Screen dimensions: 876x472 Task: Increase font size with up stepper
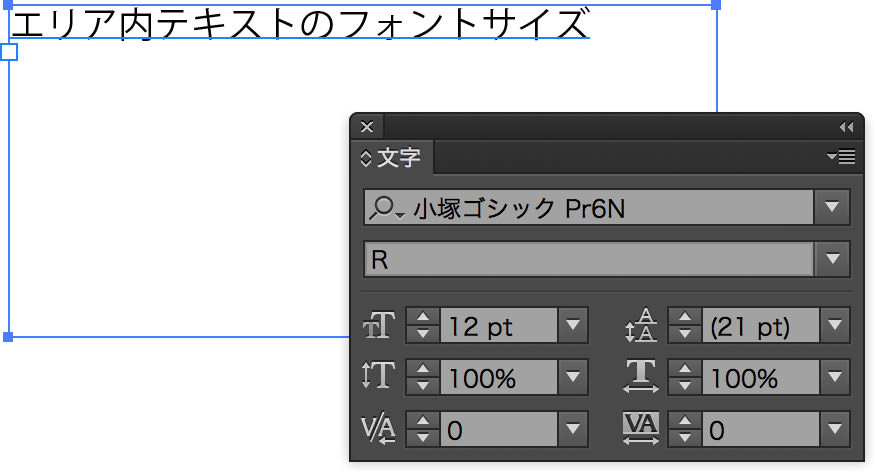(423, 317)
